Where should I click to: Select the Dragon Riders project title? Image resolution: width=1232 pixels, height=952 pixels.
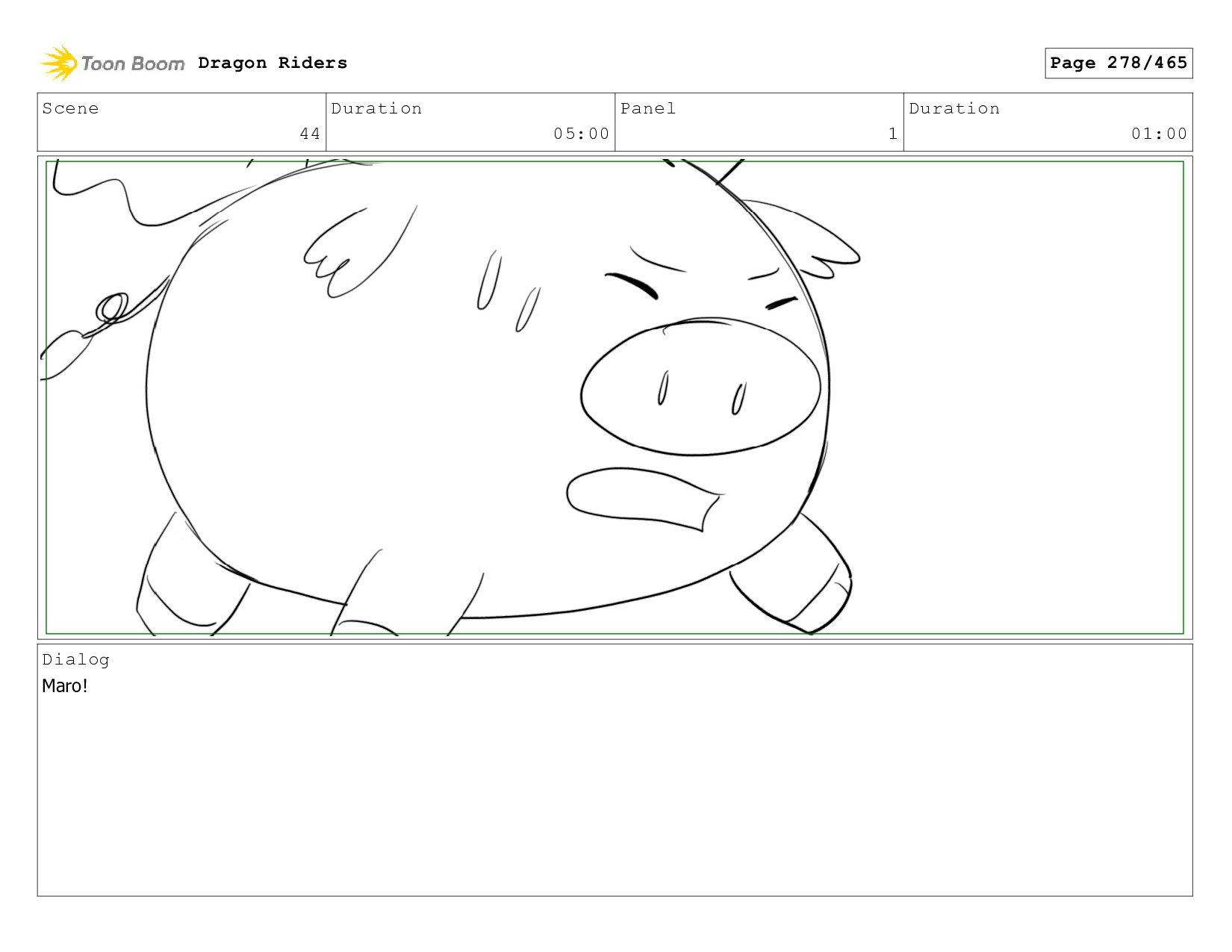pos(273,63)
